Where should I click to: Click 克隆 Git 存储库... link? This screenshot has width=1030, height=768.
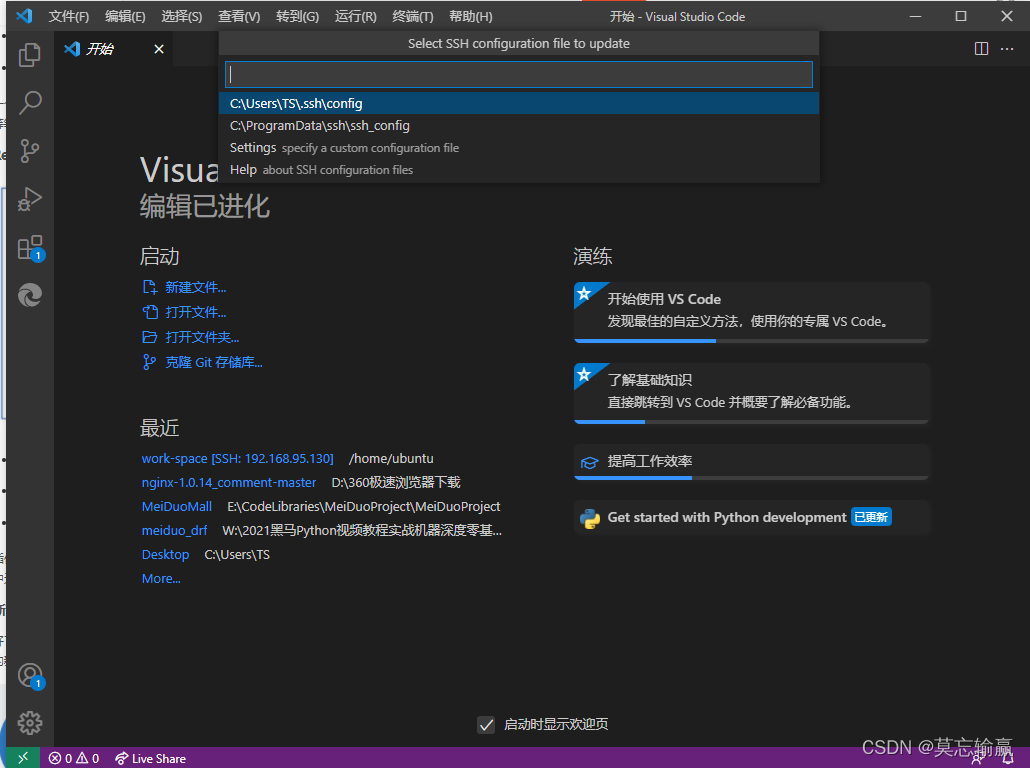[203, 362]
